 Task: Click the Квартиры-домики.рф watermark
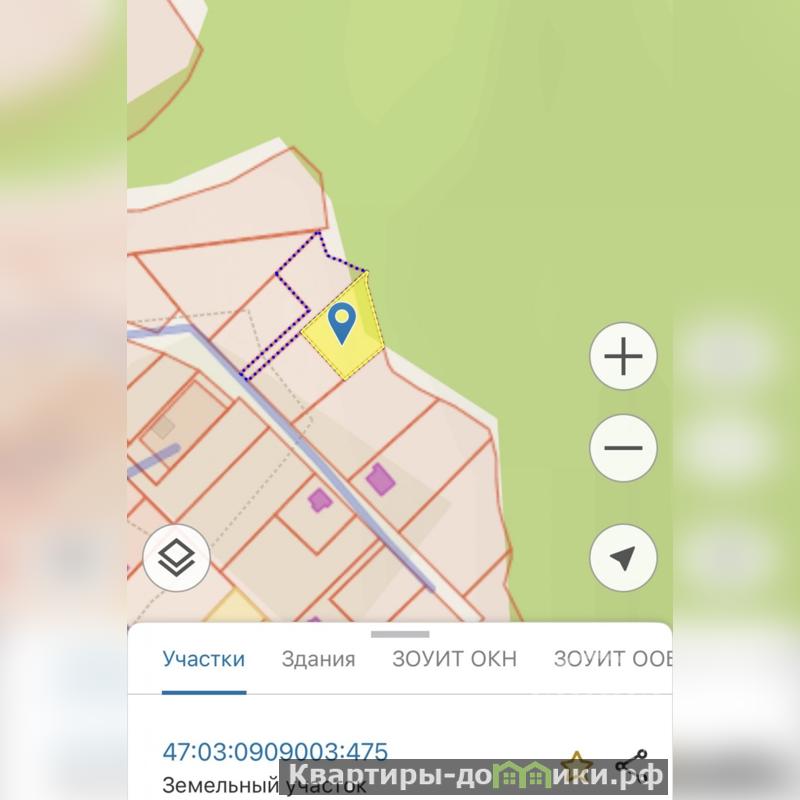473,777
